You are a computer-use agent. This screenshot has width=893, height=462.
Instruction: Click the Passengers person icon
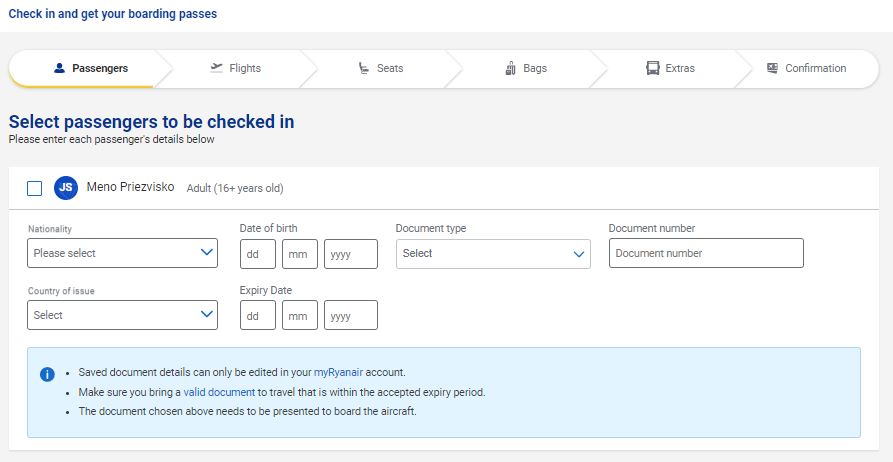point(59,69)
